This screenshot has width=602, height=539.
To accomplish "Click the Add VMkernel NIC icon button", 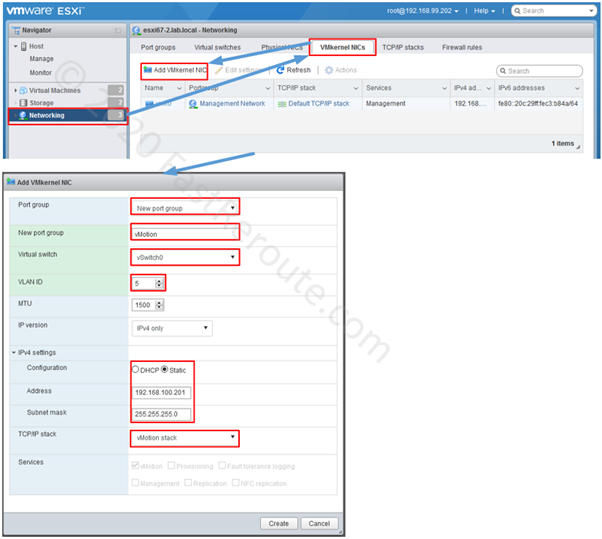I will [x=148, y=70].
